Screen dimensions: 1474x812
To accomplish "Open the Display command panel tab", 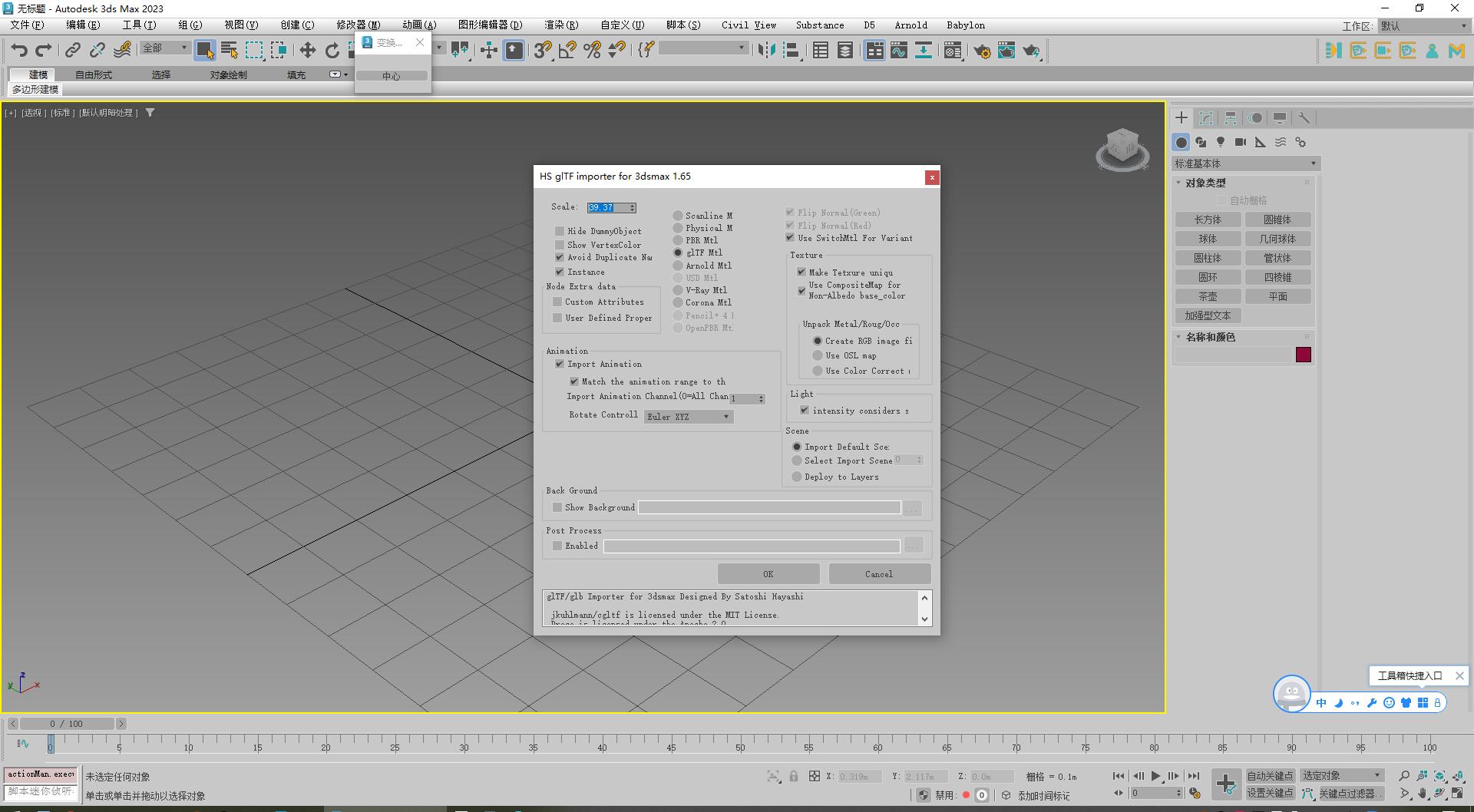I will pyautogui.click(x=1280, y=117).
